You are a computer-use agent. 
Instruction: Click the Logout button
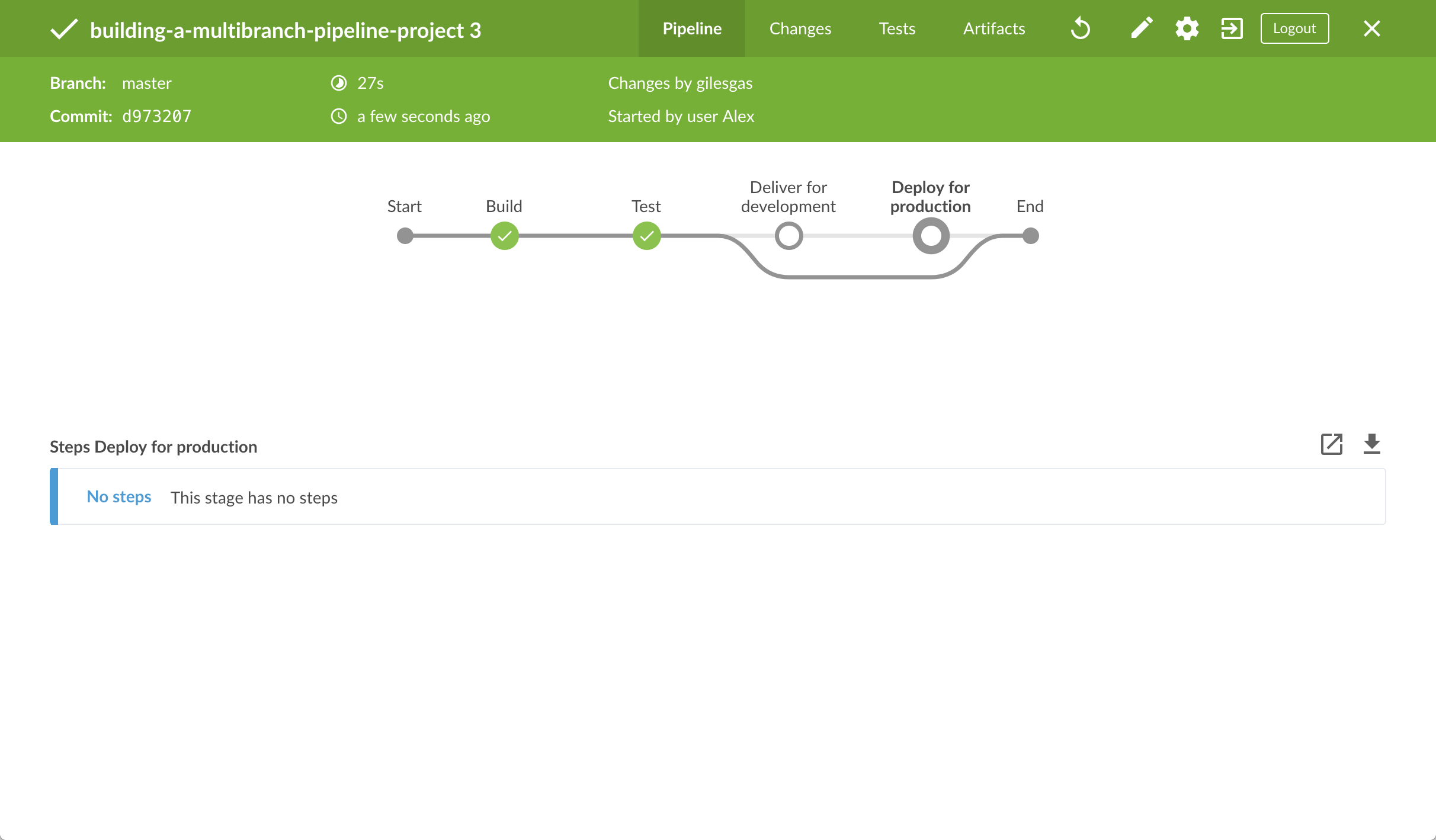(1294, 28)
